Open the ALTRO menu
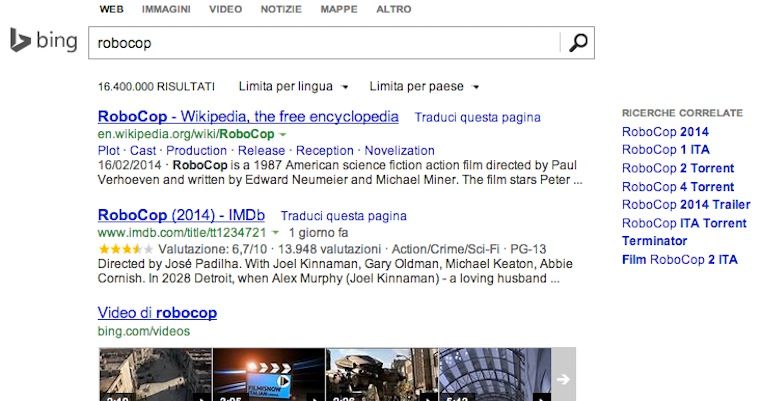The image size is (760, 401). [394, 9]
